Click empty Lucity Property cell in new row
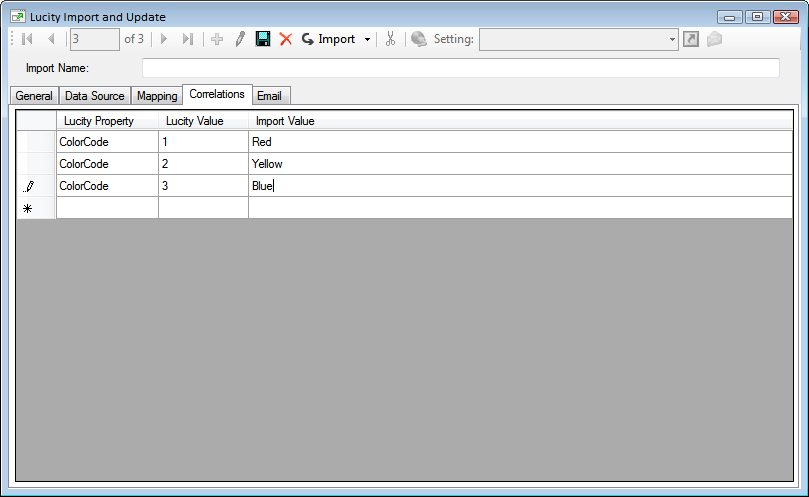Screen dimensions: 809x497 107,208
